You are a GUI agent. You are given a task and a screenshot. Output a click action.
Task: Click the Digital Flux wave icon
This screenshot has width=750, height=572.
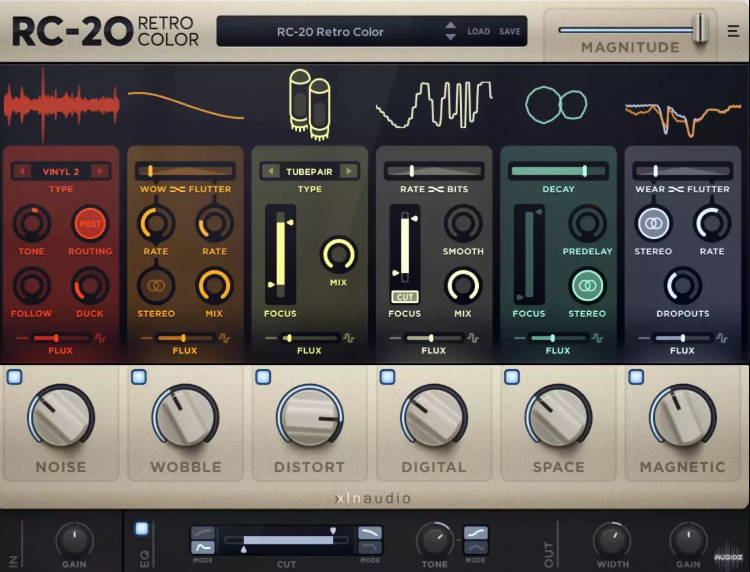[x=473, y=338]
